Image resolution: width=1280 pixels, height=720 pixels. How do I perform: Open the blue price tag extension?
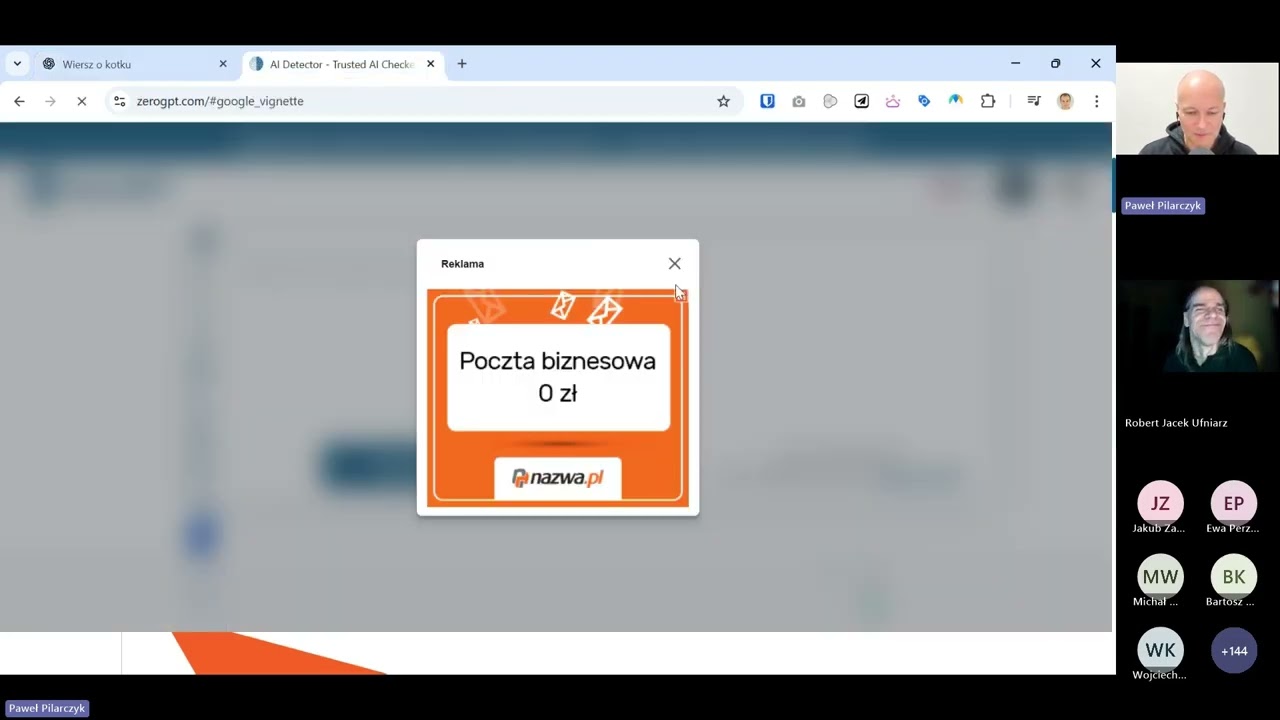click(x=924, y=101)
